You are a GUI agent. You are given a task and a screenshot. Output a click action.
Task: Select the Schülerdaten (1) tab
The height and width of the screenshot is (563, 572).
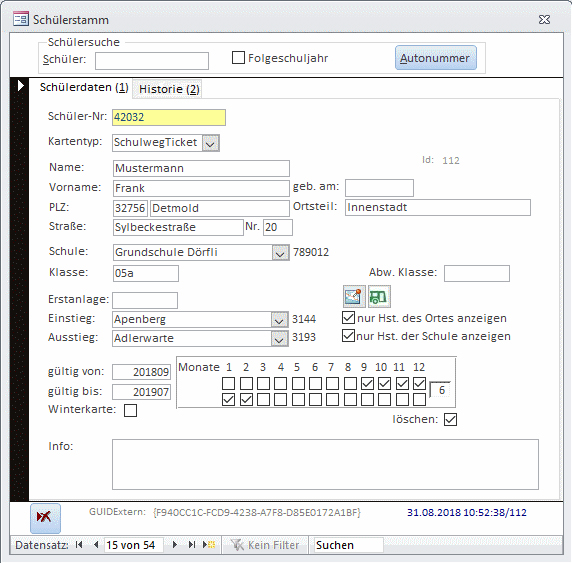[x=84, y=88]
